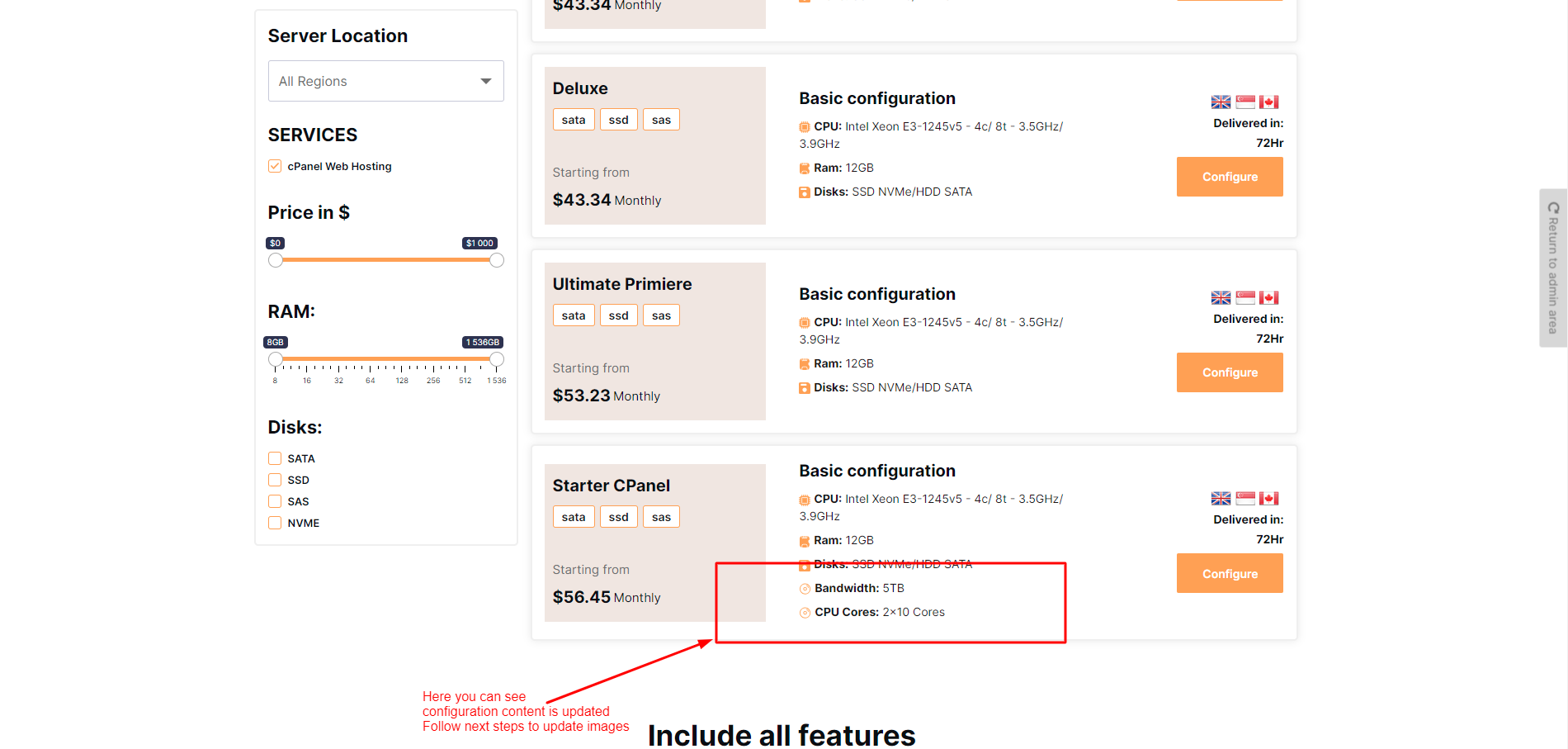Screen dimensions: 1568x749
Task: Click the Bandwidth icon in Starter CPanel
Action: 805,589
